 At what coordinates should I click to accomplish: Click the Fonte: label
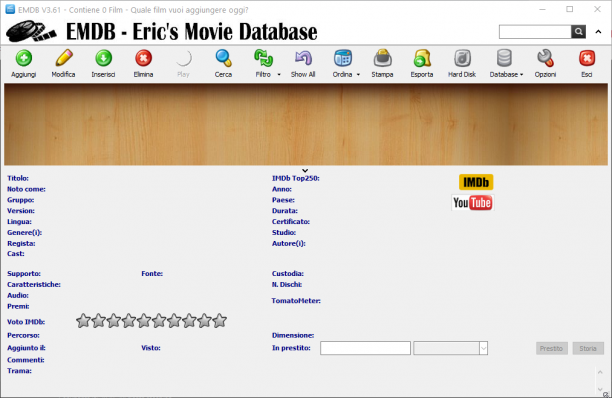[152, 274]
